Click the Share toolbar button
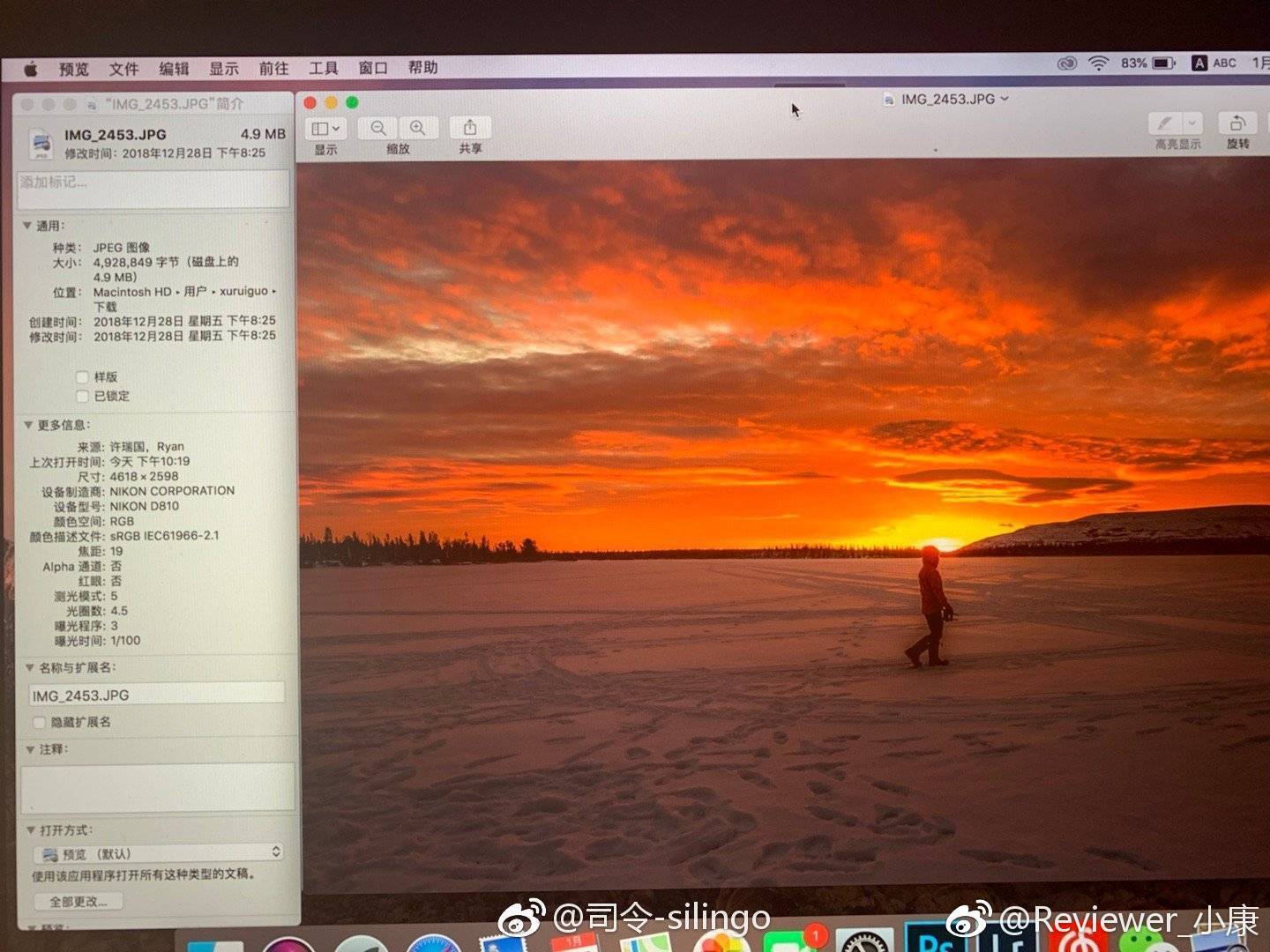1270x952 pixels. coord(470,128)
